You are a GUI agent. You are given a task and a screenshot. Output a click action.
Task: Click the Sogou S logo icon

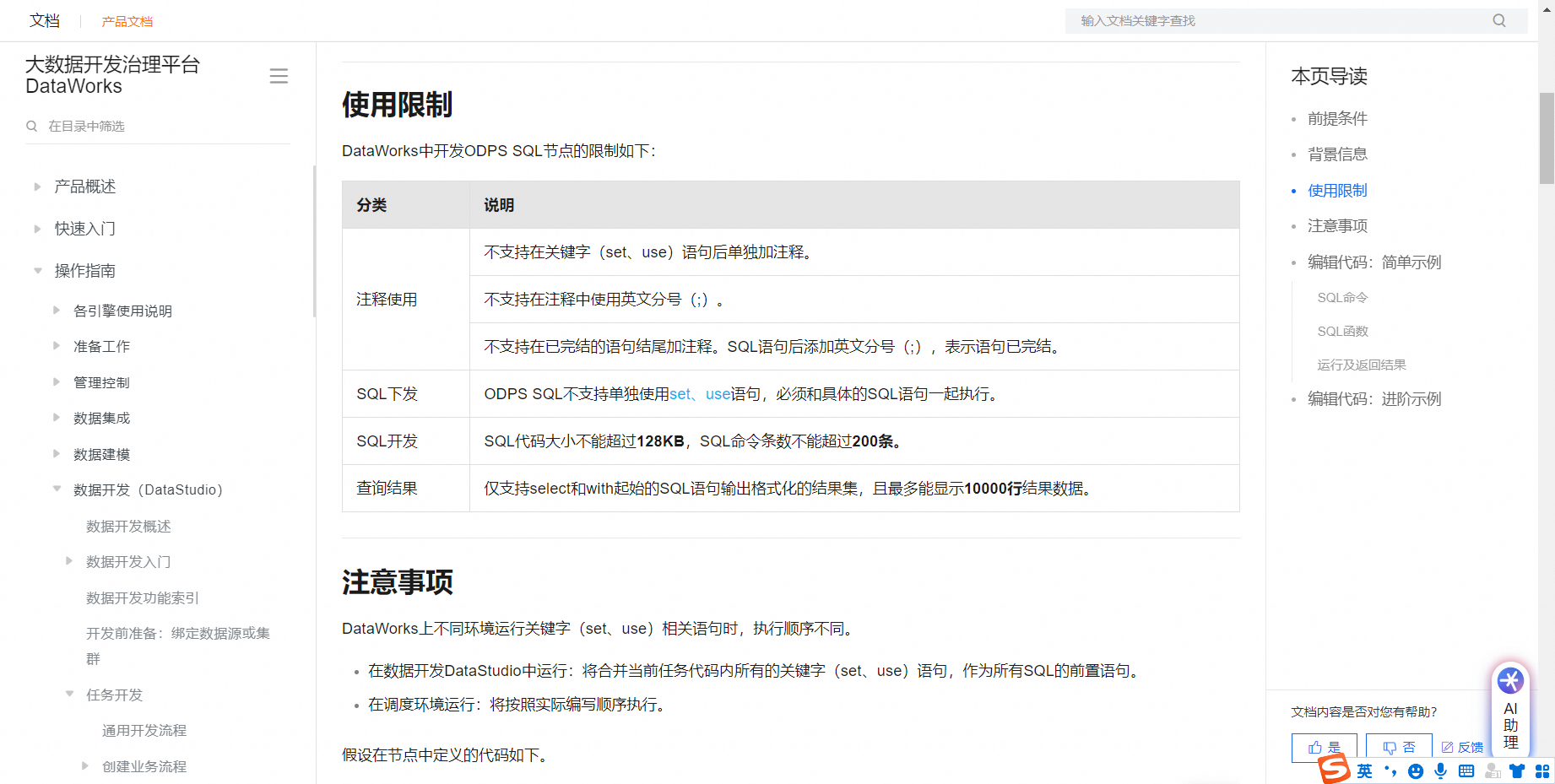tap(1335, 769)
